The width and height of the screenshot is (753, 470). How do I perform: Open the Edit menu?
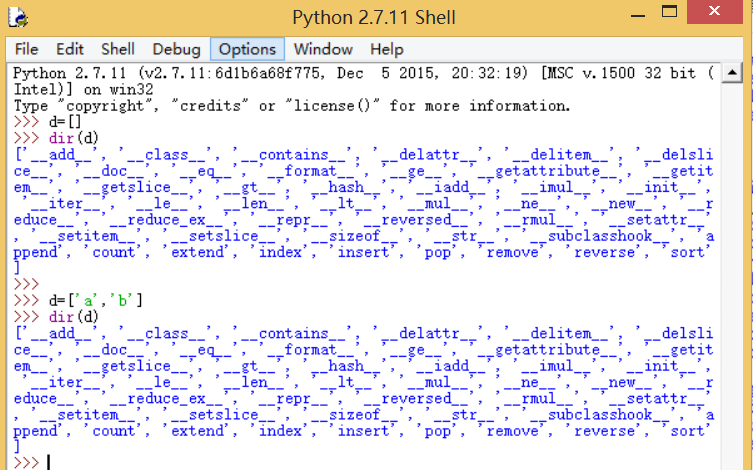coord(70,49)
